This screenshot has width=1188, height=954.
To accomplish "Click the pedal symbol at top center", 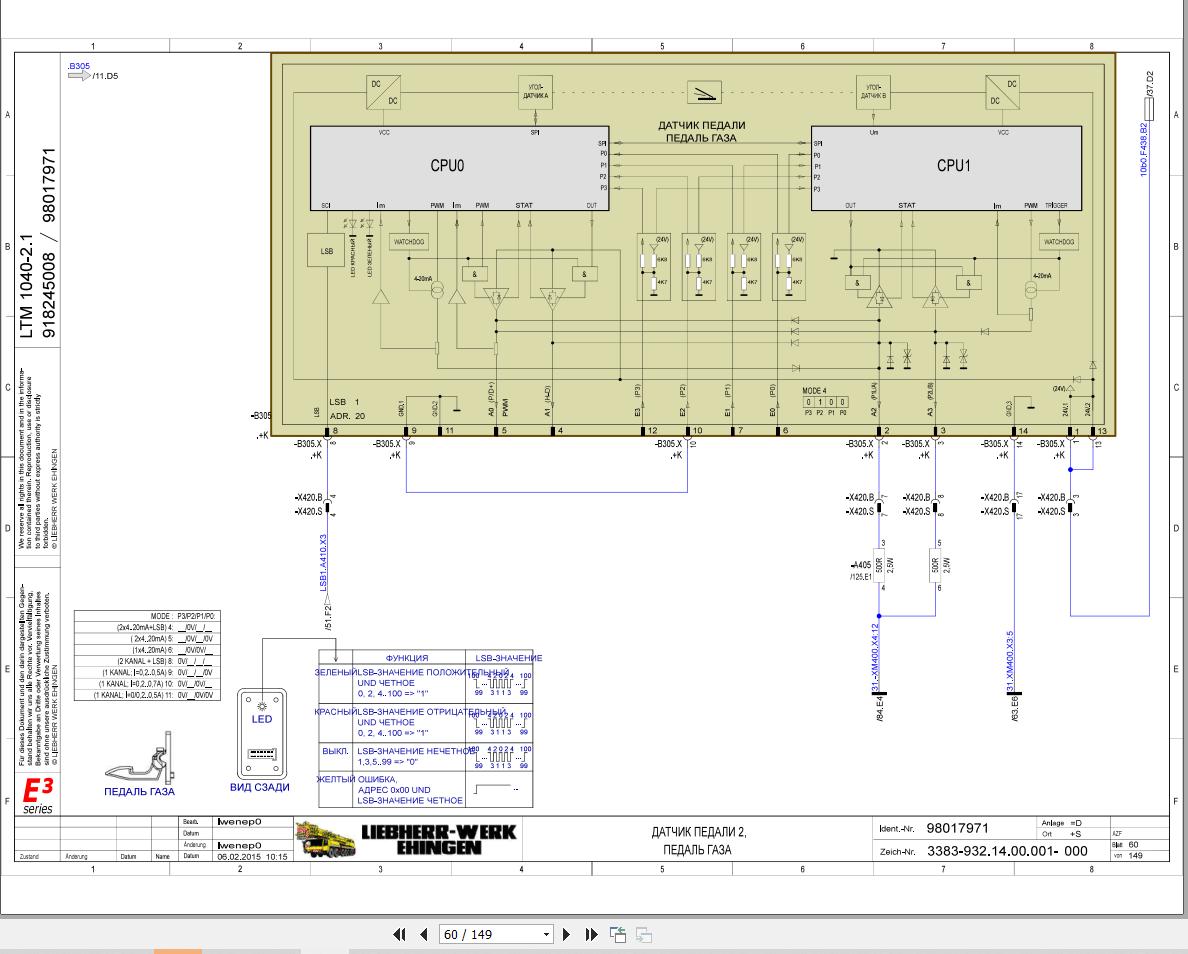I will [x=704, y=92].
